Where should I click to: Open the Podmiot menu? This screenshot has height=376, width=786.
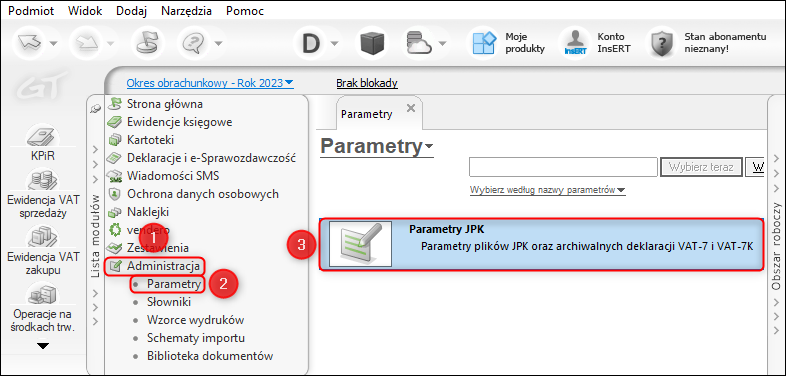pyautogui.click(x=31, y=11)
